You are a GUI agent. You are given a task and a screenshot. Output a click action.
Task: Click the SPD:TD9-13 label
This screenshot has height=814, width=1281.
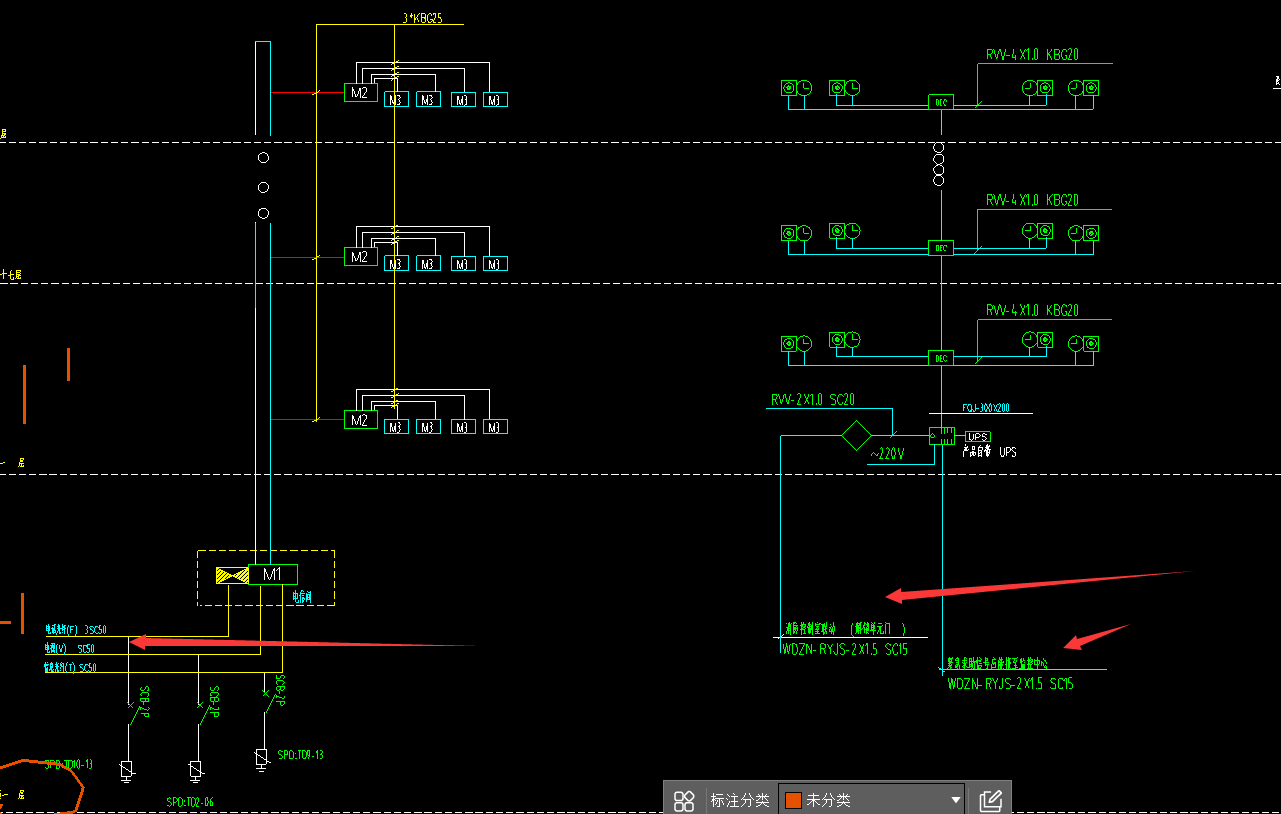301,755
